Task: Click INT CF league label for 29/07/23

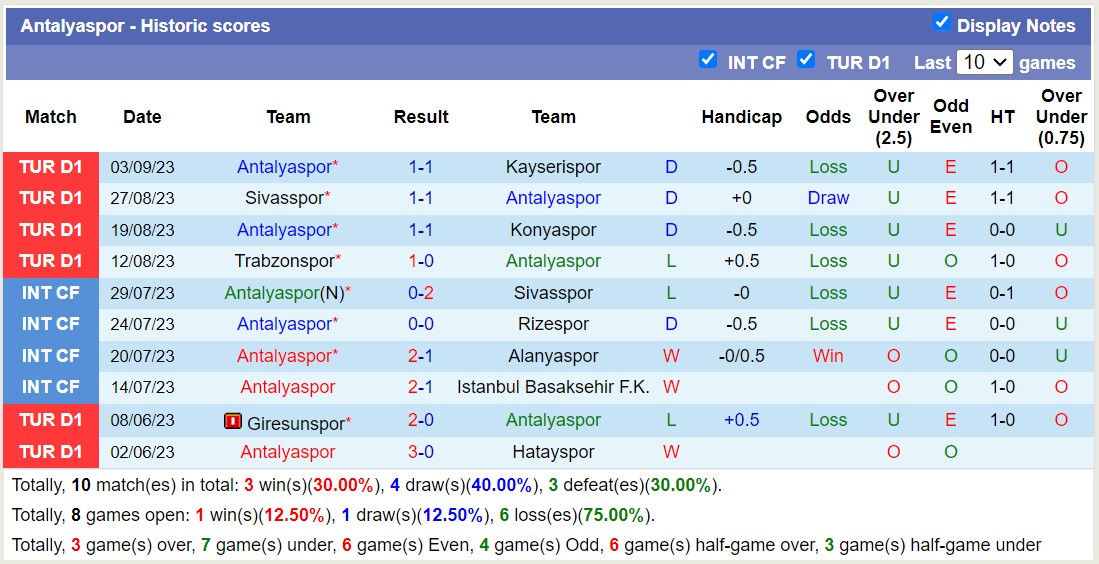Action: 51,293
